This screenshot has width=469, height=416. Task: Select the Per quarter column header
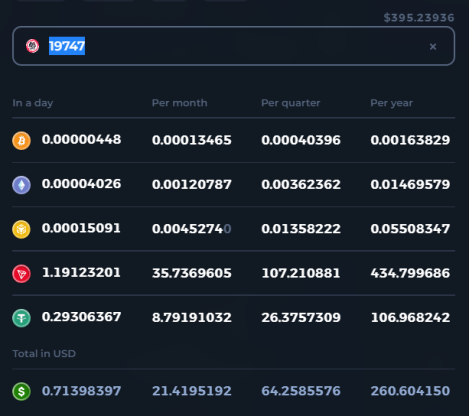point(290,103)
